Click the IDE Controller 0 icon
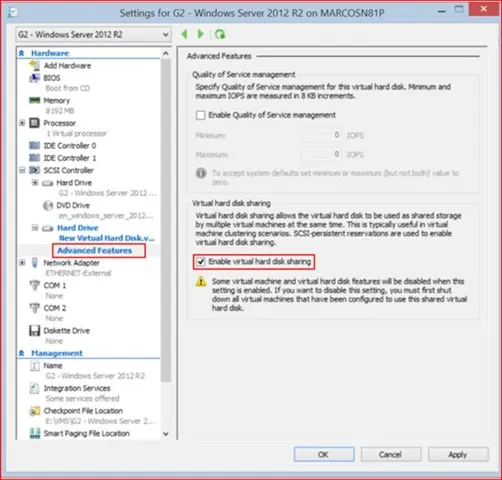Viewport: 502px width, 480px height. [x=34, y=146]
